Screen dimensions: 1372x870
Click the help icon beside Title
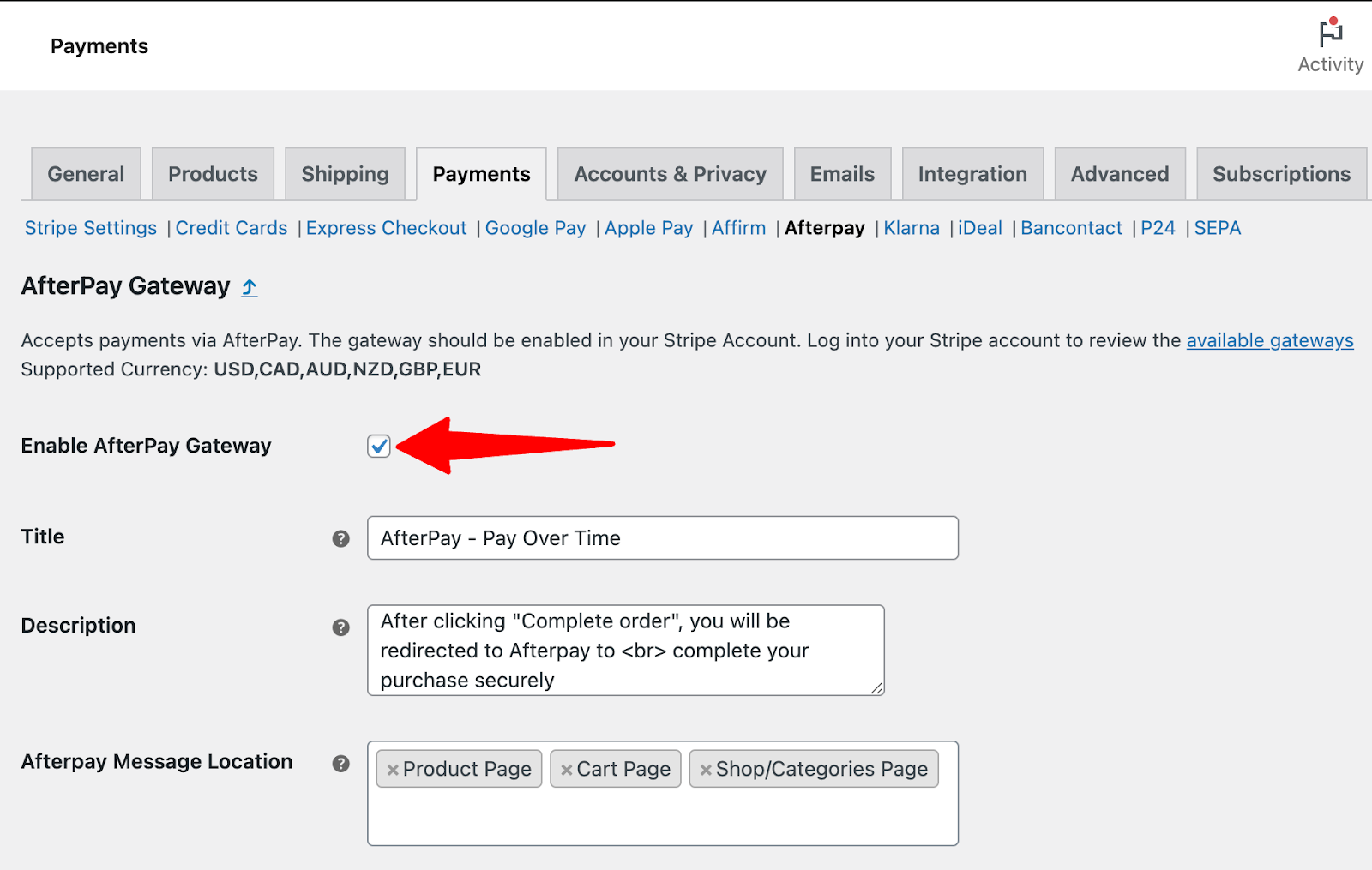point(340,538)
